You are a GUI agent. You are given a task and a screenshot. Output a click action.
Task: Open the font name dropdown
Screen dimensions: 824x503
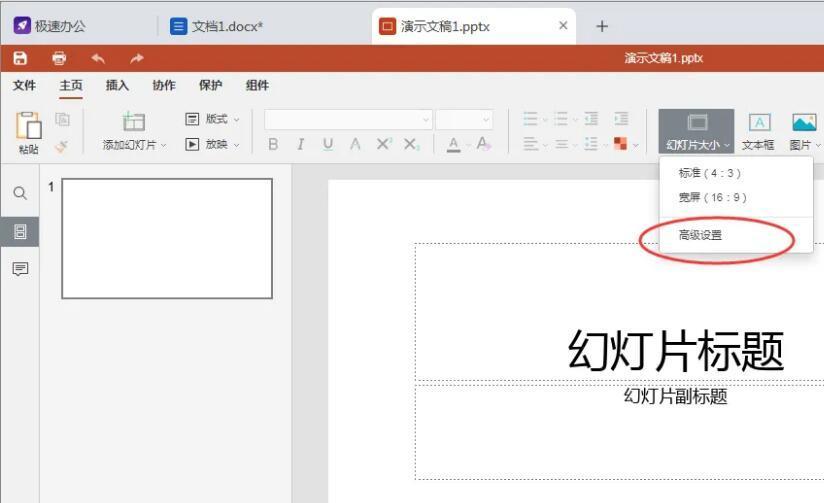tap(426, 119)
